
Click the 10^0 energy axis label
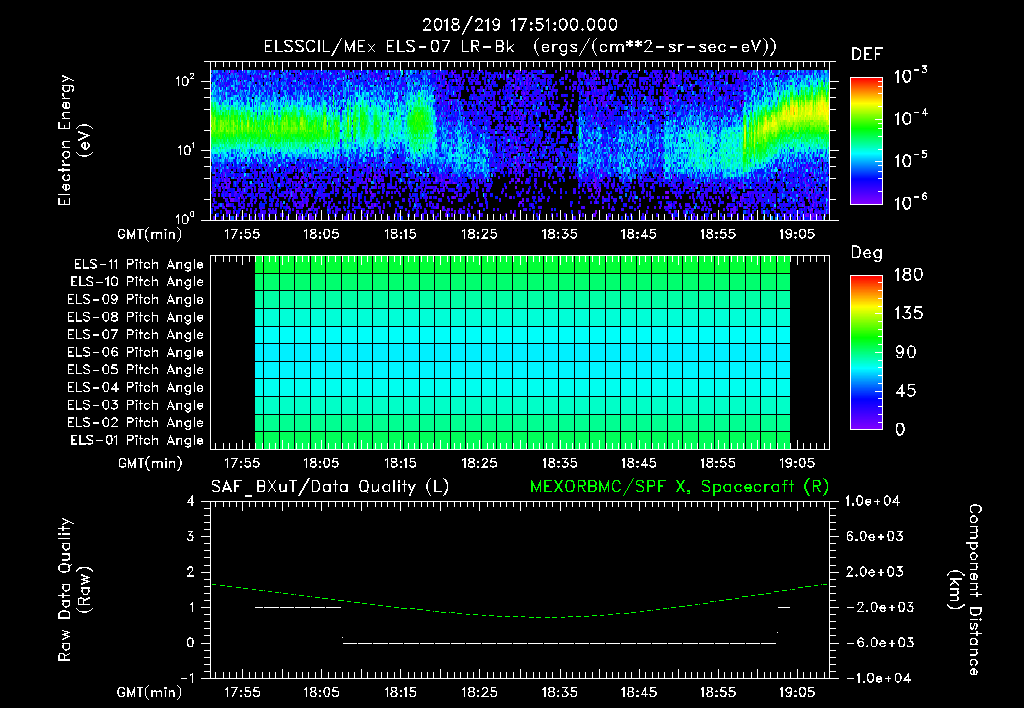click(185, 217)
